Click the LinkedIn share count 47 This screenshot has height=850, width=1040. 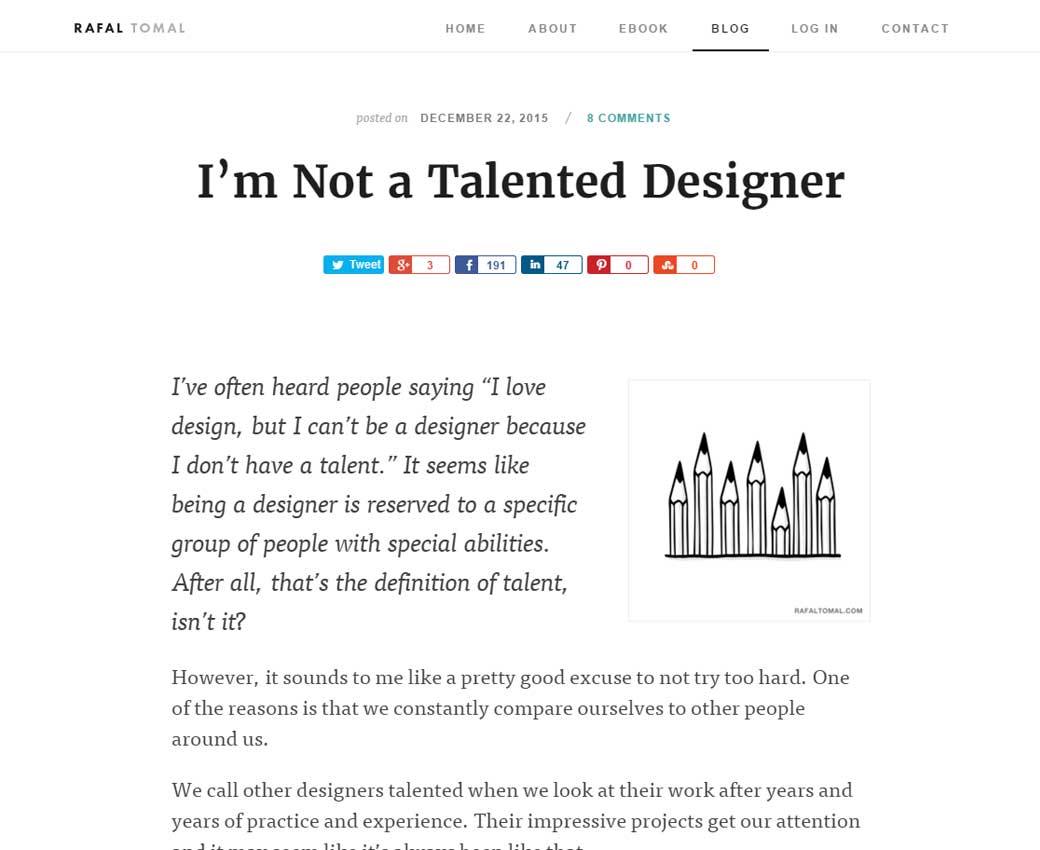coord(563,265)
